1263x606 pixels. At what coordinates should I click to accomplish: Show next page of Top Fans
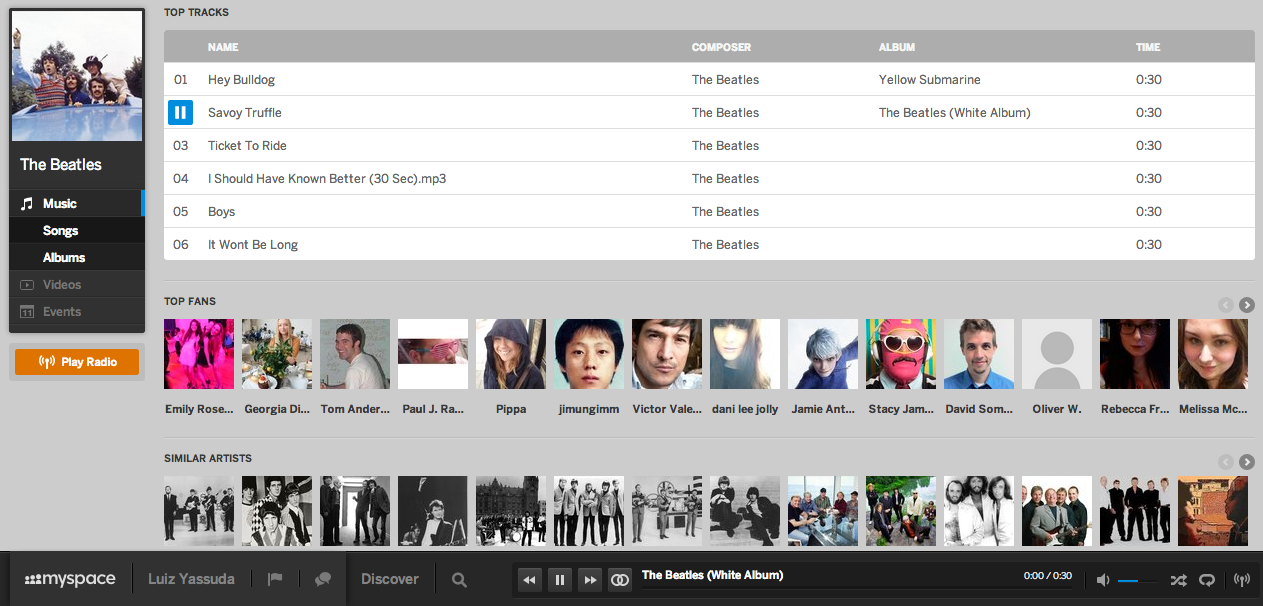coord(1247,305)
